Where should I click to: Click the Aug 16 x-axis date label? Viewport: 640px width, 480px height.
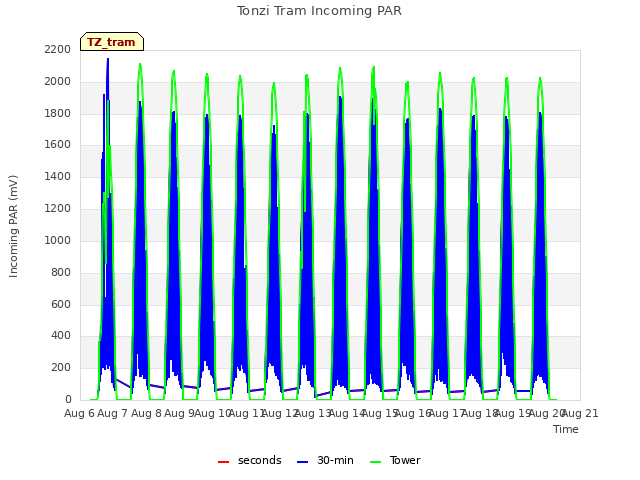click(x=413, y=413)
